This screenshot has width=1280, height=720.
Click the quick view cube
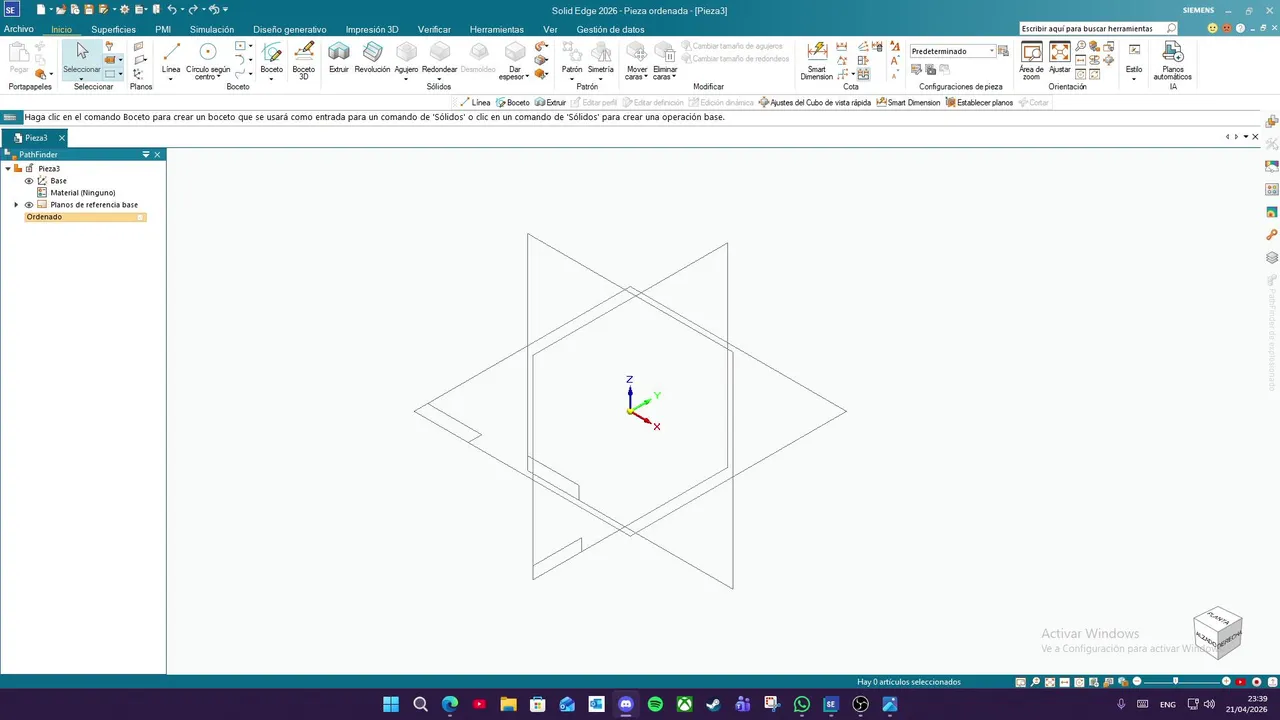coord(1217,631)
